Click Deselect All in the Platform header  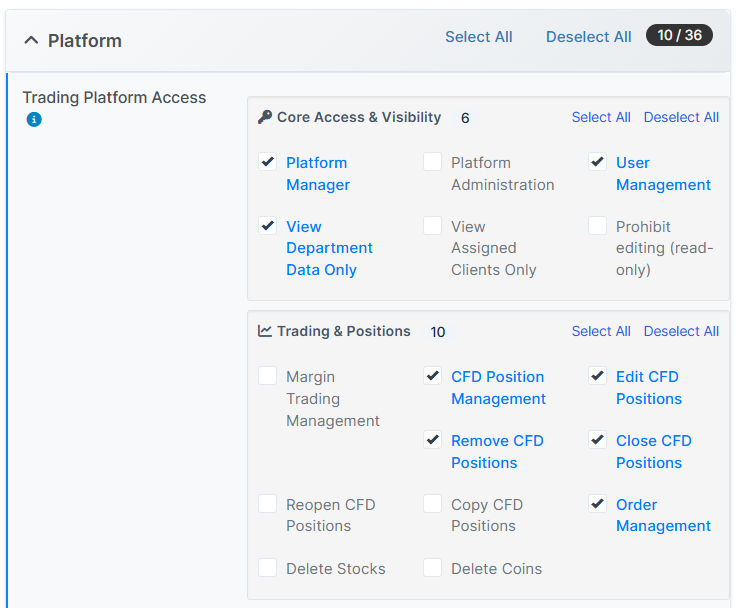click(588, 37)
